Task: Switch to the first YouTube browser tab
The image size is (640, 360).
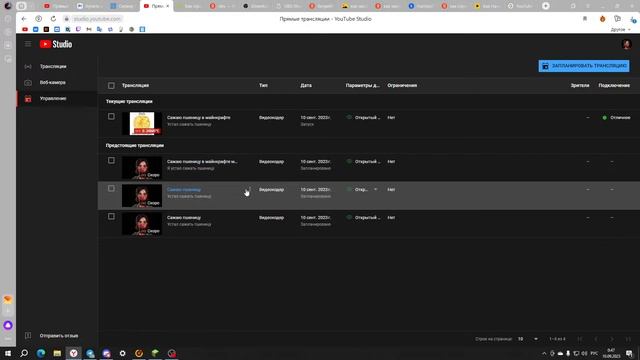Action: click(57, 6)
